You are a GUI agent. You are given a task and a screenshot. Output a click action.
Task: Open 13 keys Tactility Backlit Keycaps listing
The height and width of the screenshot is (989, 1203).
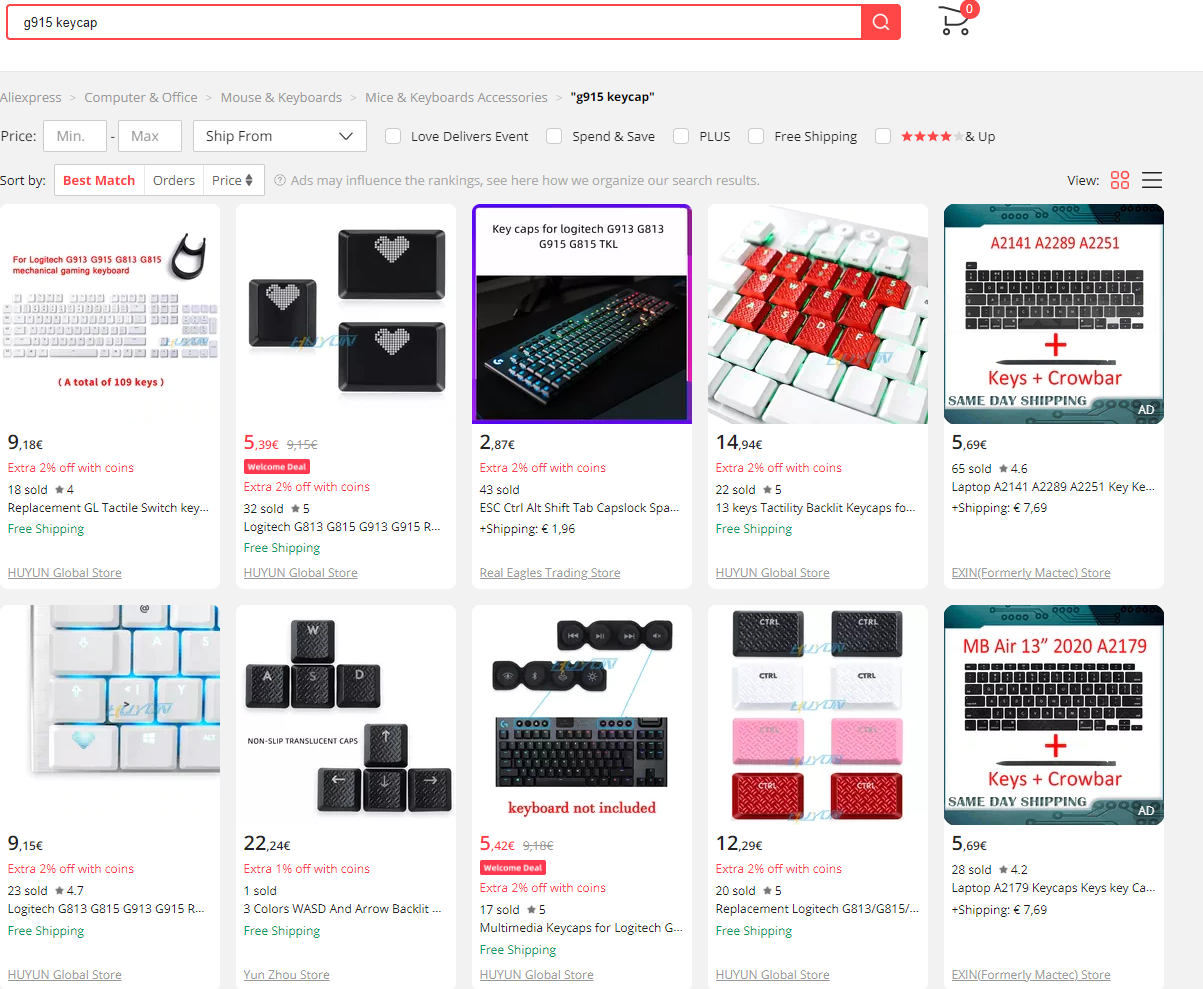pos(816,508)
